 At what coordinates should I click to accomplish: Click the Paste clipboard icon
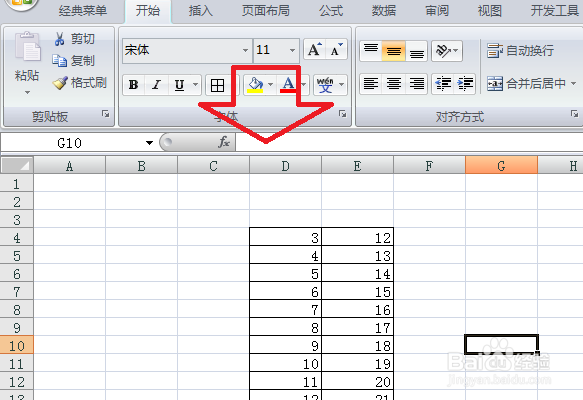(27, 47)
